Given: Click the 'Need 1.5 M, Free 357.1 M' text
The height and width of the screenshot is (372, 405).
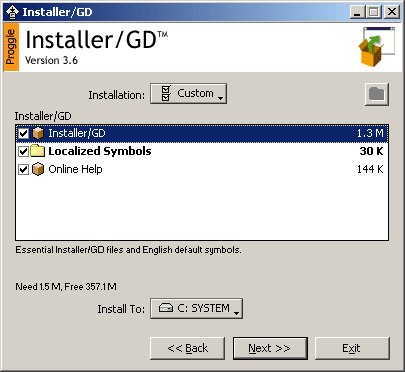Looking at the screenshot, I should (x=66, y=287).
